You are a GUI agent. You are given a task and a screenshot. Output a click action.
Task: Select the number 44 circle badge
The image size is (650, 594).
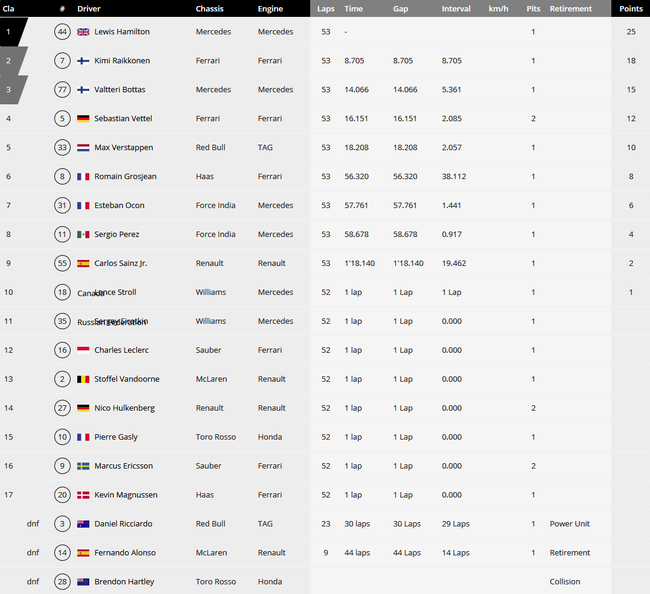point(62,32)
